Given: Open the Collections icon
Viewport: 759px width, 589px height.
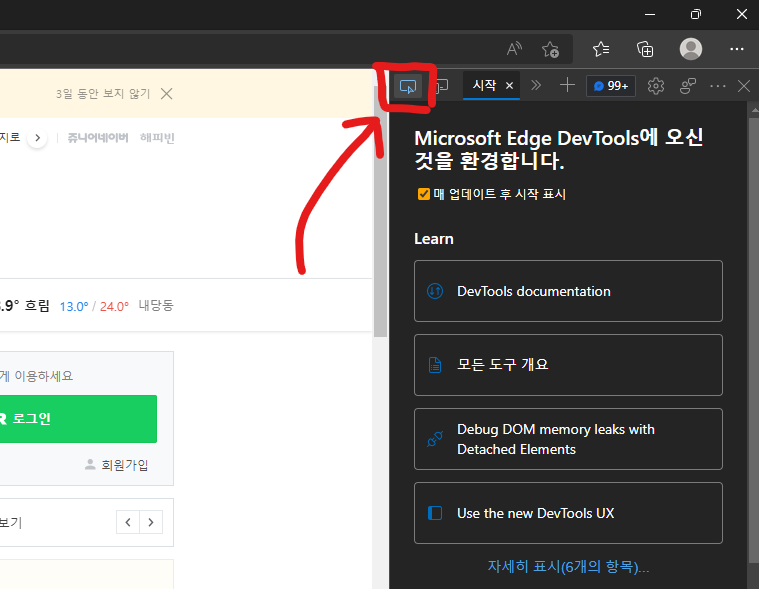Looking at the screenshot, I should 645,49.
